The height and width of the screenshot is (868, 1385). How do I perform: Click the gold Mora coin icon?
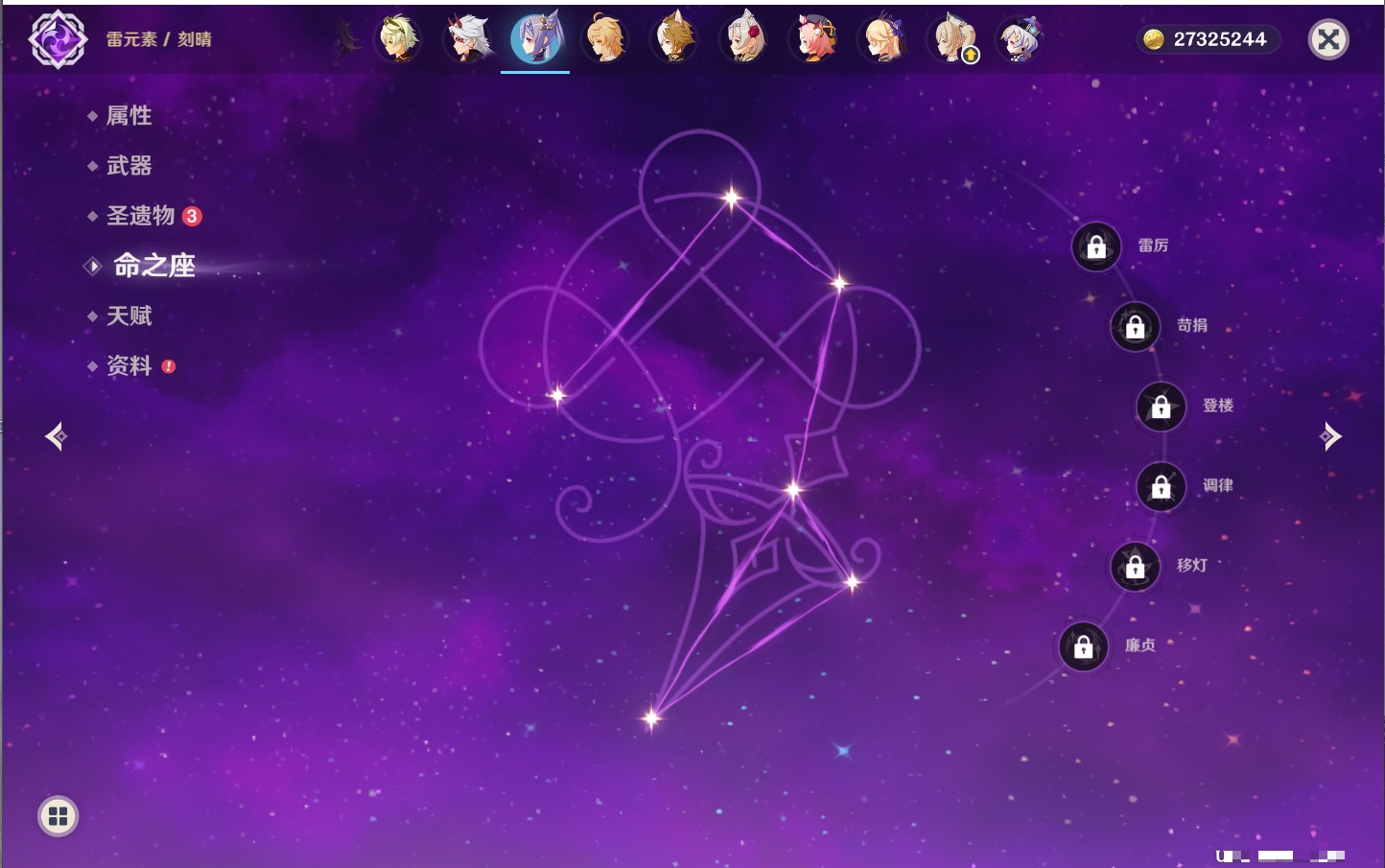tap(1153, 39)
